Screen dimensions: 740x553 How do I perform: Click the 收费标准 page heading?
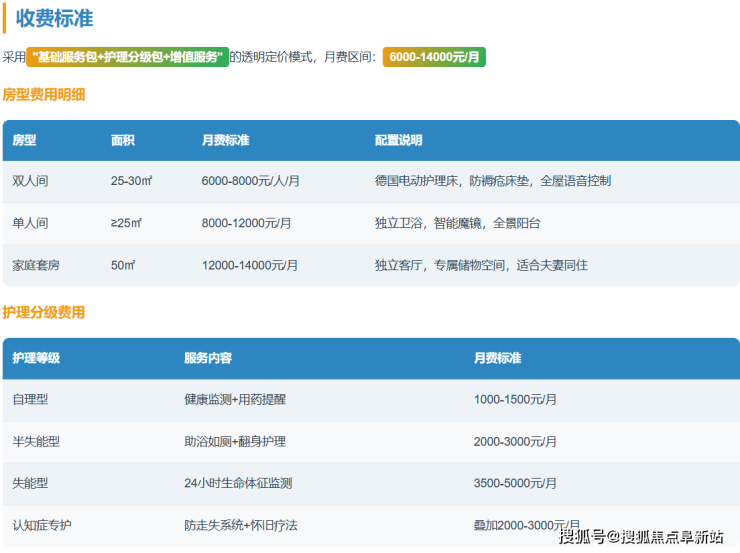(55, 19)
